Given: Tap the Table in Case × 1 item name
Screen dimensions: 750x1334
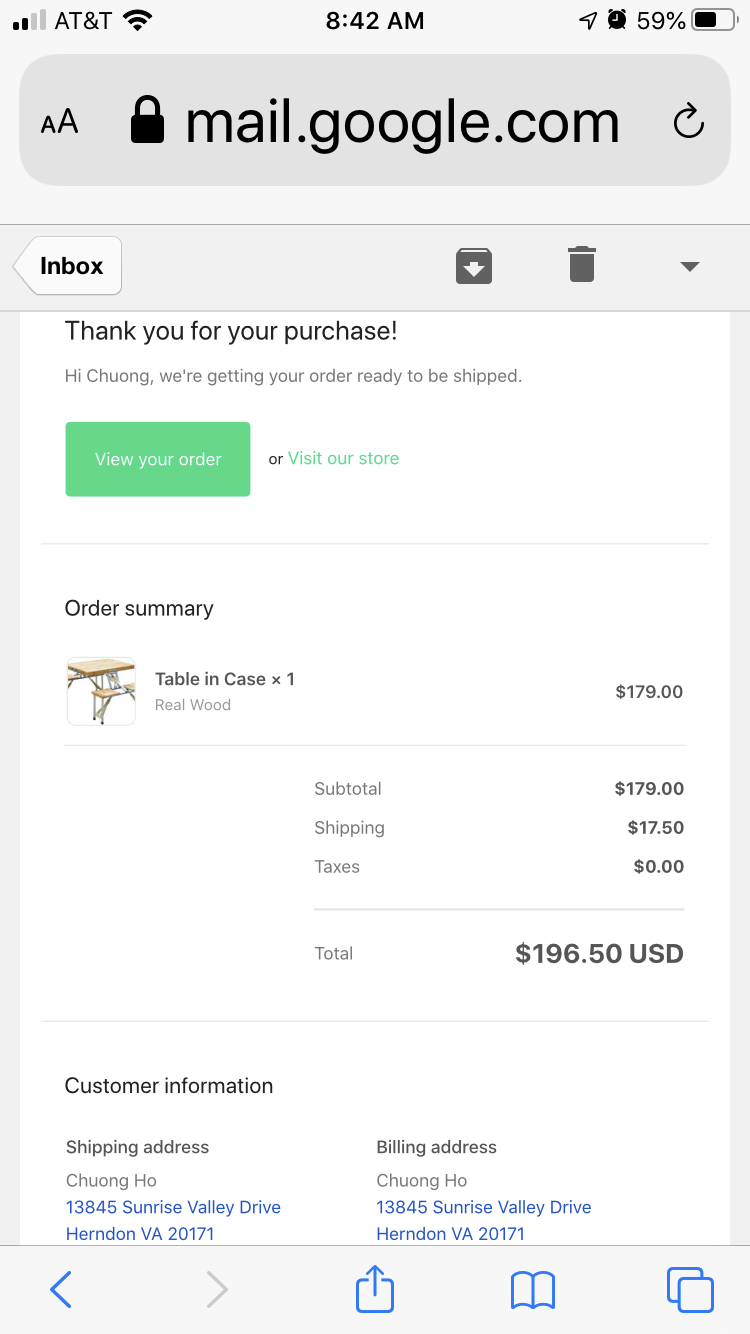Looking at the screenshot, I should 225,679.
